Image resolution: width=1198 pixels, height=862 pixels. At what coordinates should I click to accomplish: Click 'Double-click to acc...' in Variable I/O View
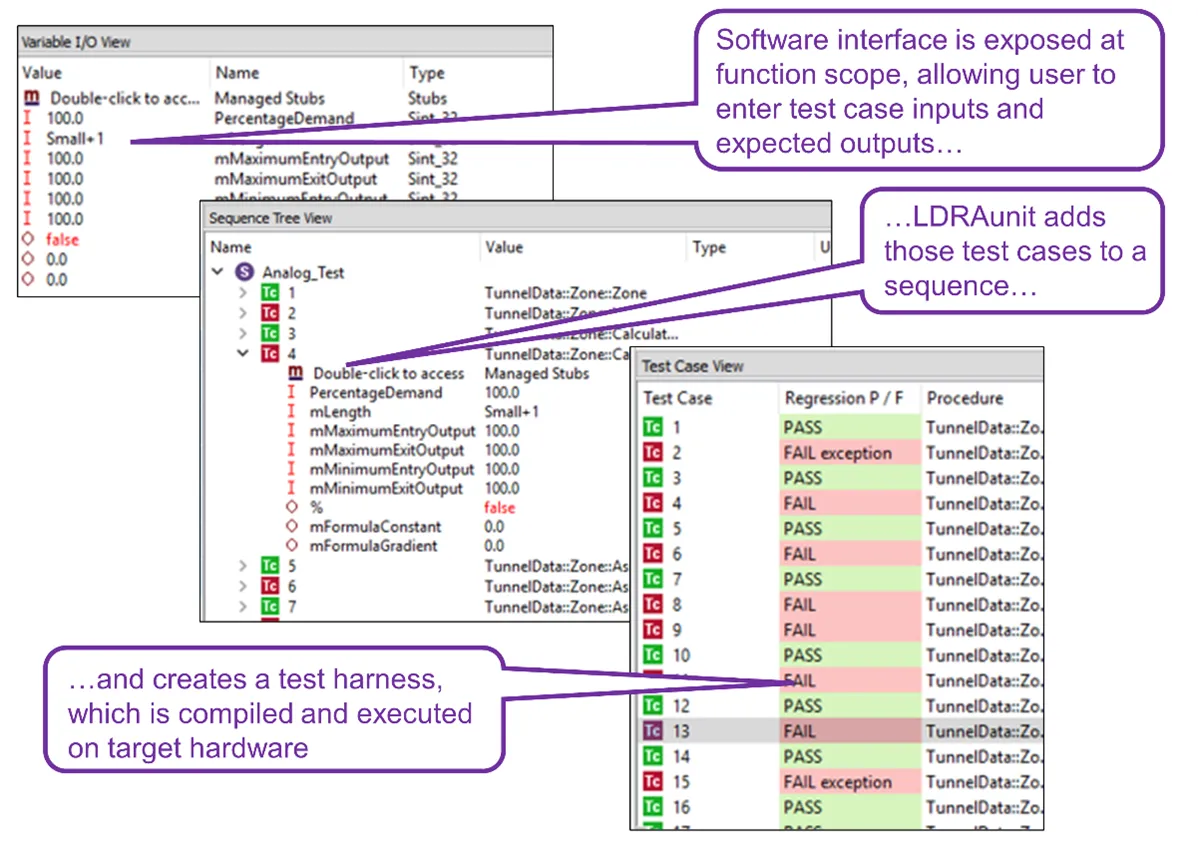(125, 98)
